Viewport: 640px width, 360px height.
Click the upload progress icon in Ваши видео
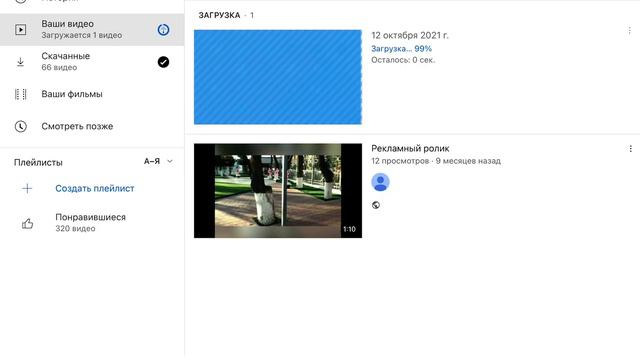point(163,29)
